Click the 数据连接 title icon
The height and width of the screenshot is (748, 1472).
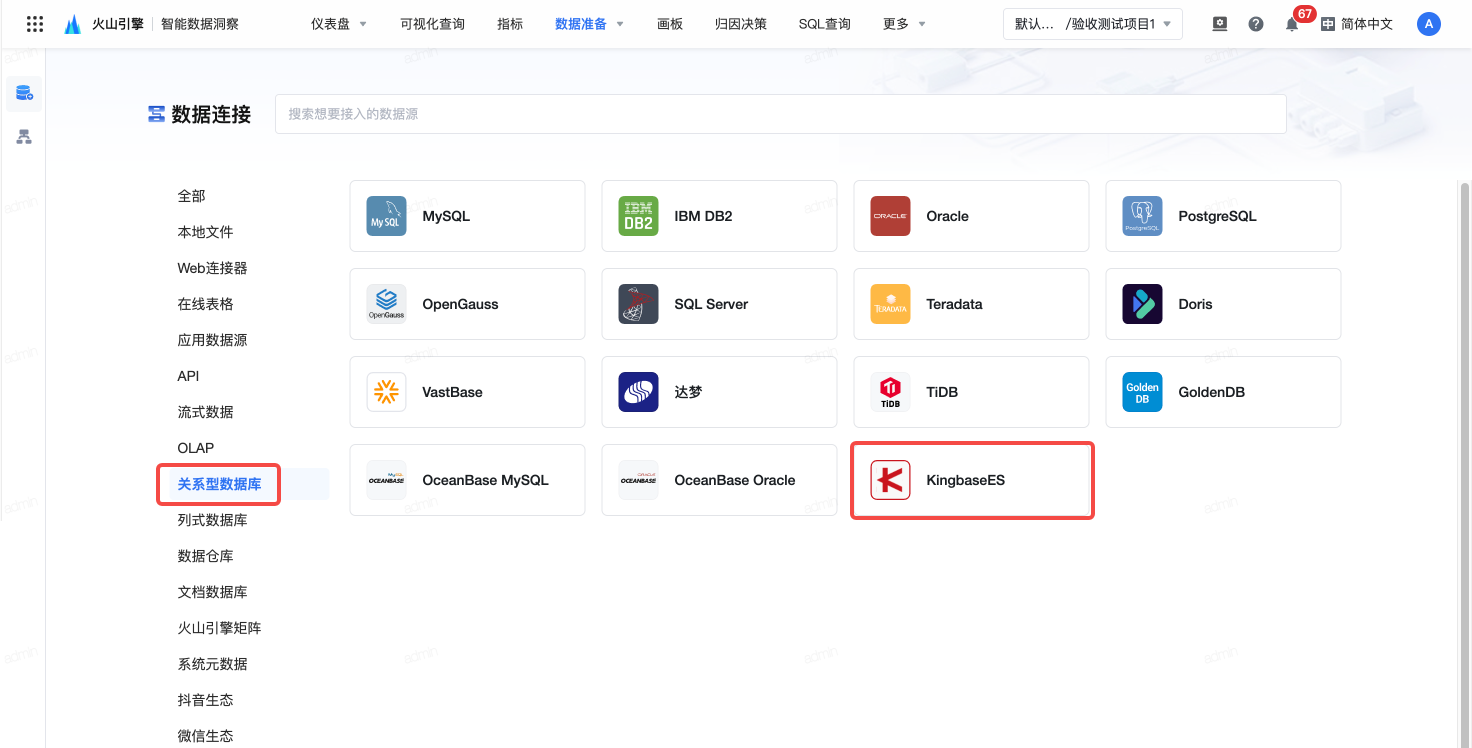point(156,114)
